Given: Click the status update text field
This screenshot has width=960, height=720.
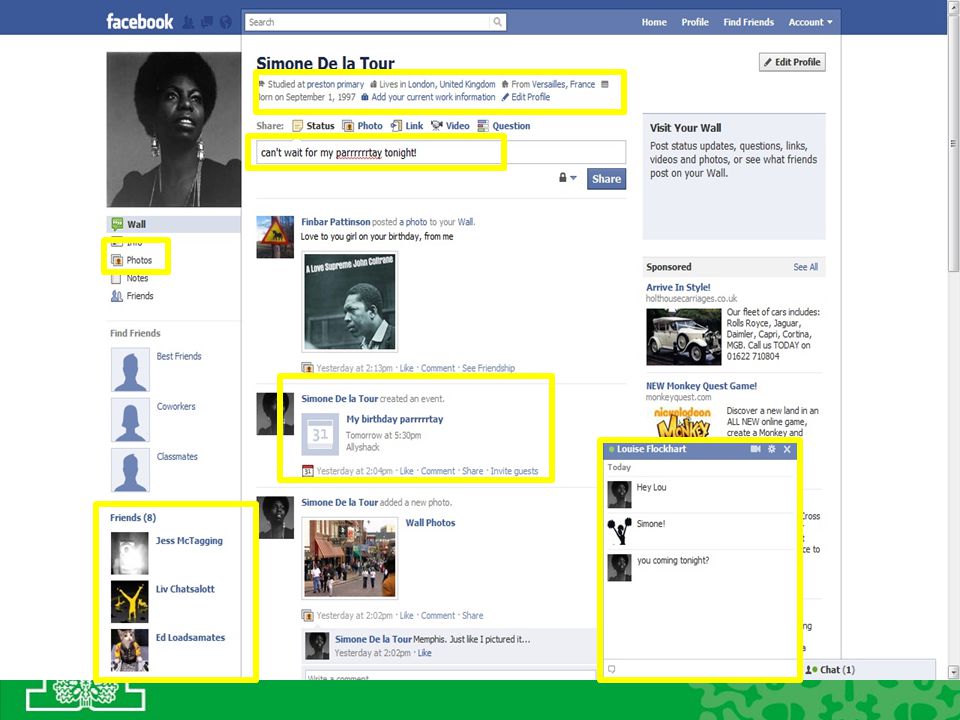Looking at the screenshot, I should click(441, 152).
